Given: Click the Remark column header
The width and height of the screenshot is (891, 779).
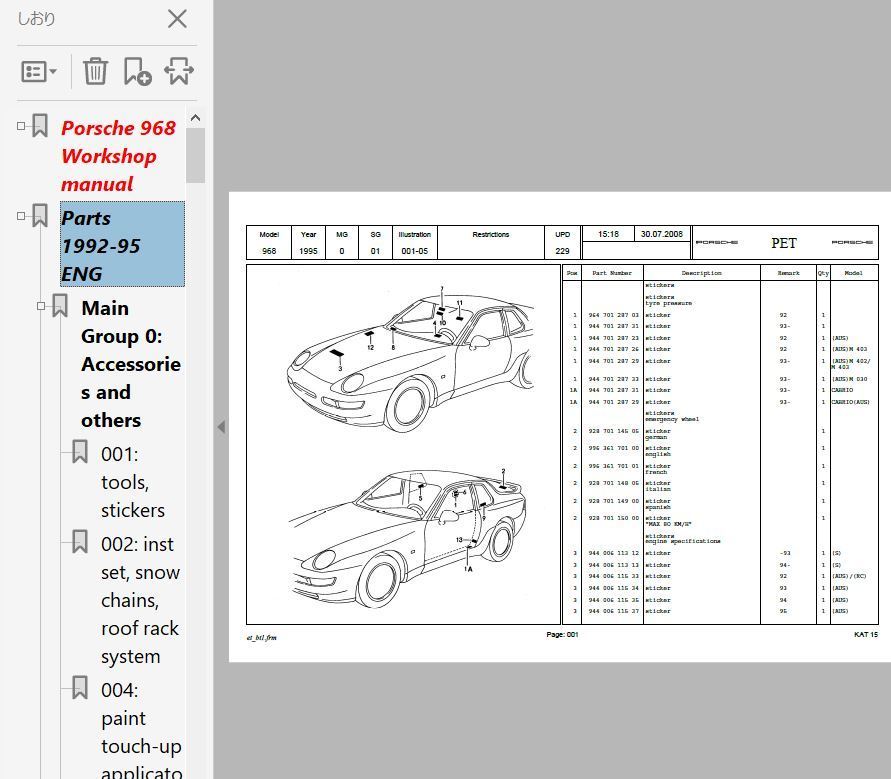Looking at the screenshot, I should click(789, 273).
